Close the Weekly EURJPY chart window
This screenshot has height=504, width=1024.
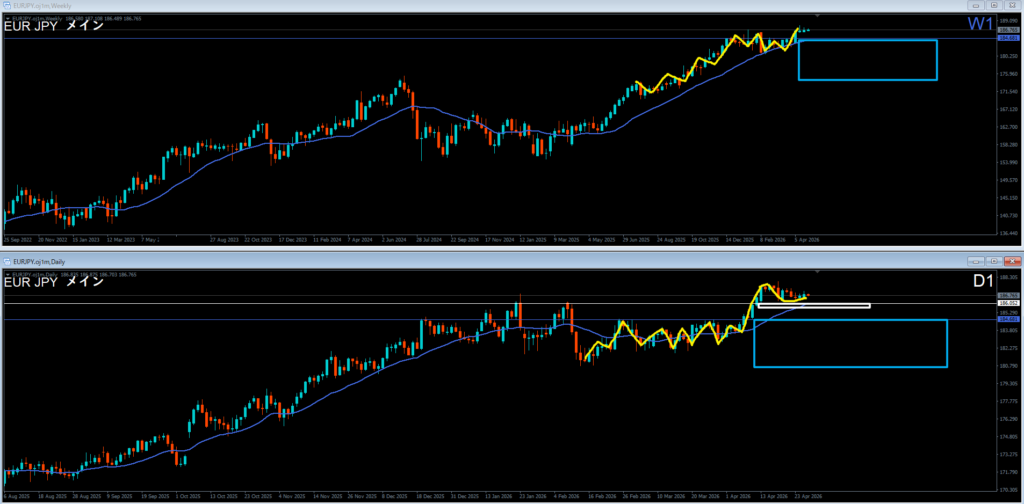pyautogui.click(x=1012, y=5)
